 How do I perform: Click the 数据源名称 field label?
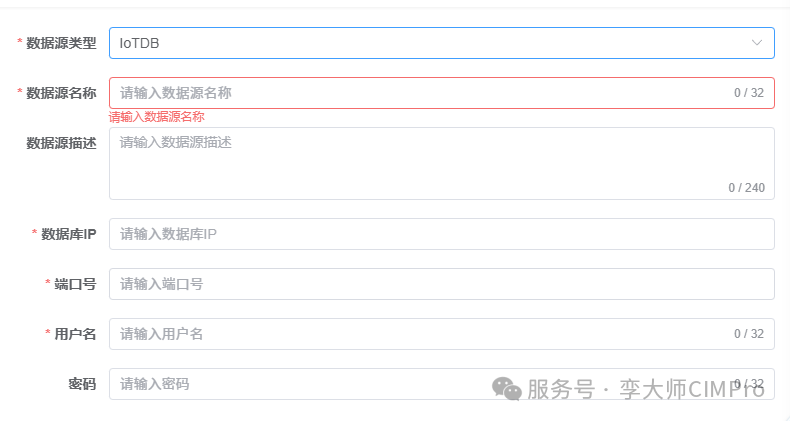click(61, 93)
